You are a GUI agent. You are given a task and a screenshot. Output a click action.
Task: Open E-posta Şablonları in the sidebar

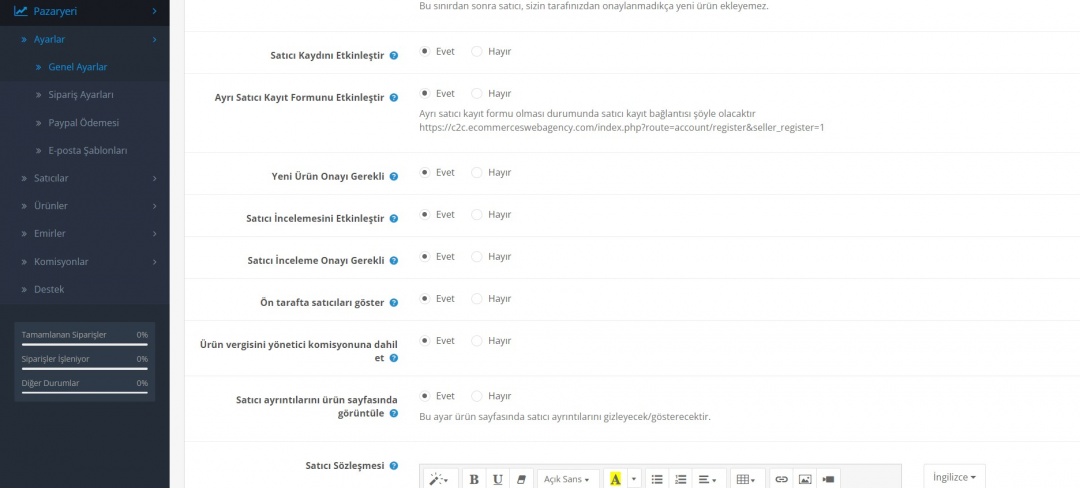pos(87,150)
